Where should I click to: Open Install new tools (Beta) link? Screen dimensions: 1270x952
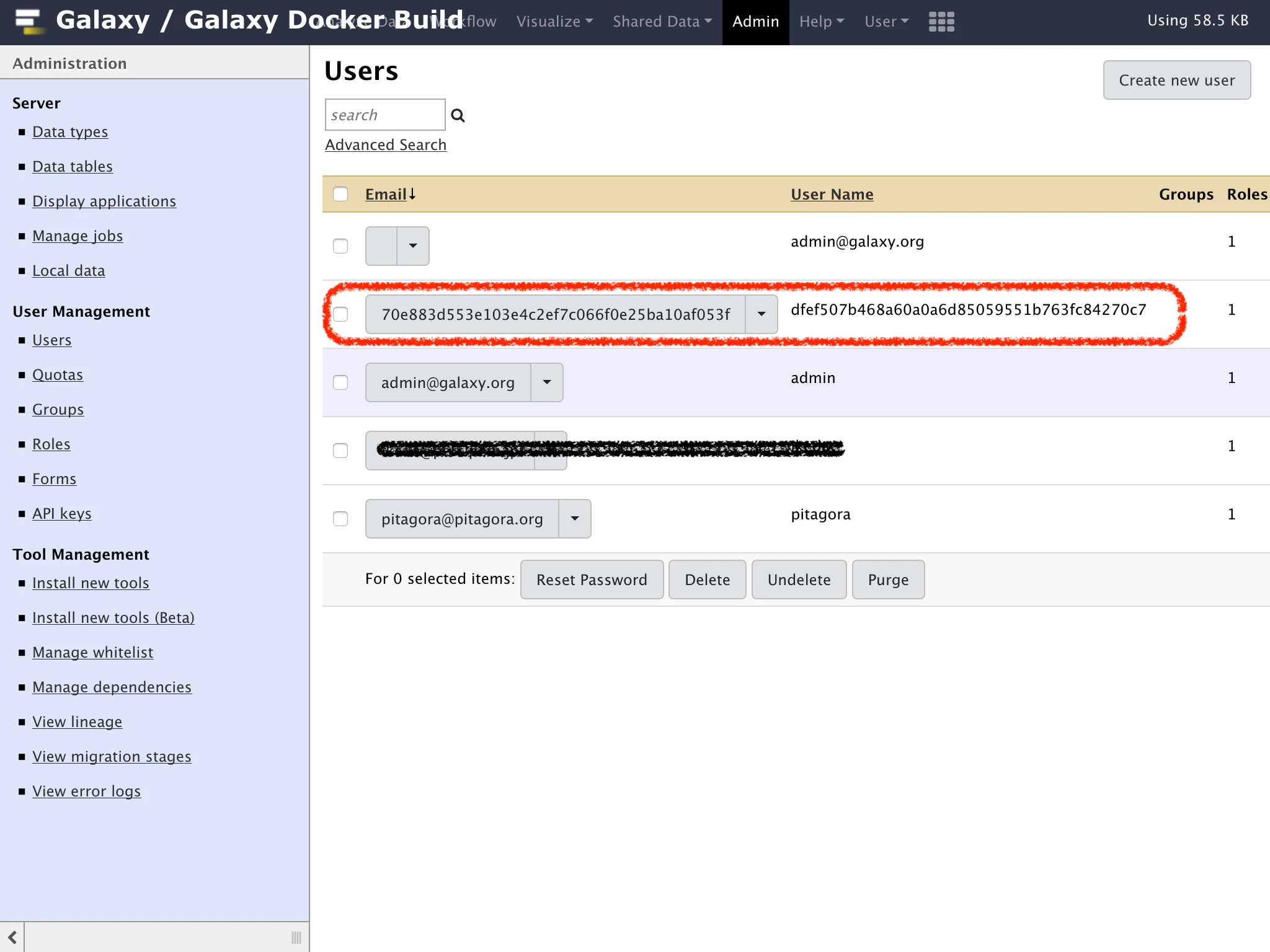(113, 618)
